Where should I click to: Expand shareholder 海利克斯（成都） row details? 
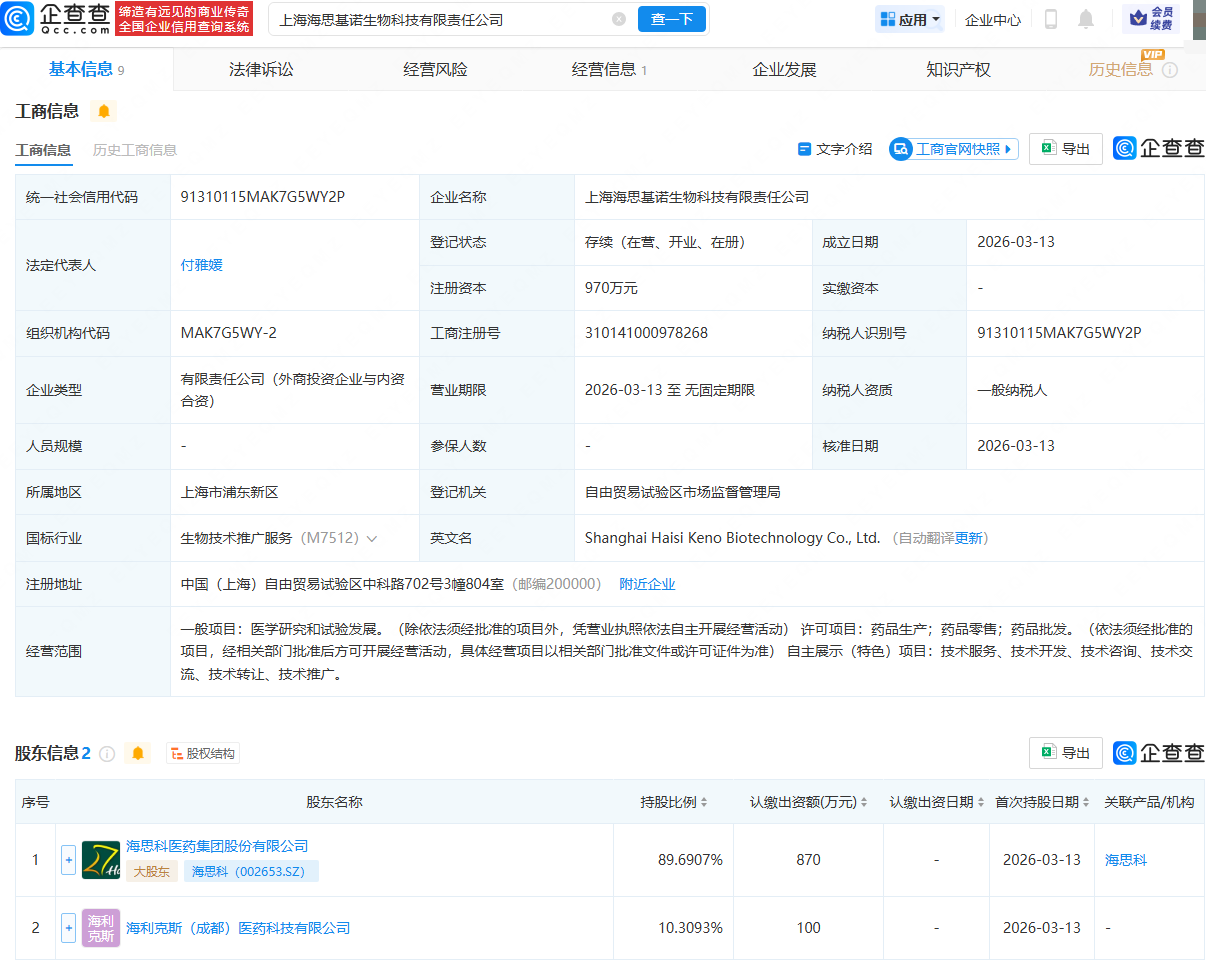coord(68,927)
